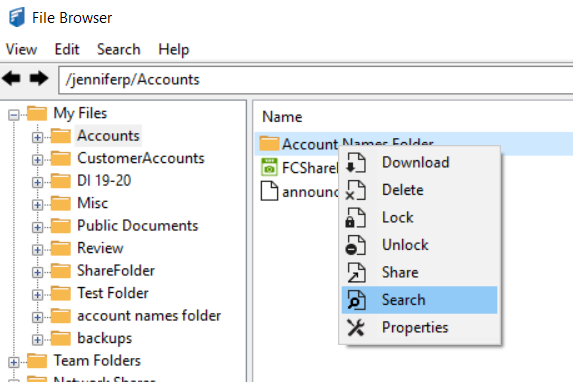573x382 pixels.
Task: Click the DI 19-20 folder icon
Action: [x=61, y=181]
